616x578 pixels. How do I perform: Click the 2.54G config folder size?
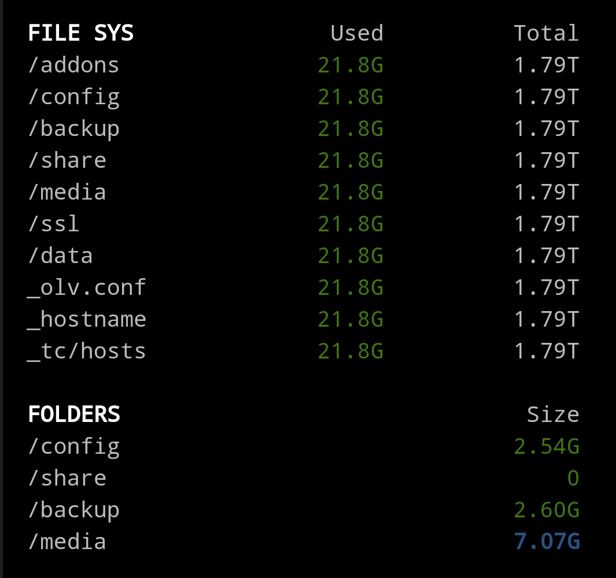(547, 447)
